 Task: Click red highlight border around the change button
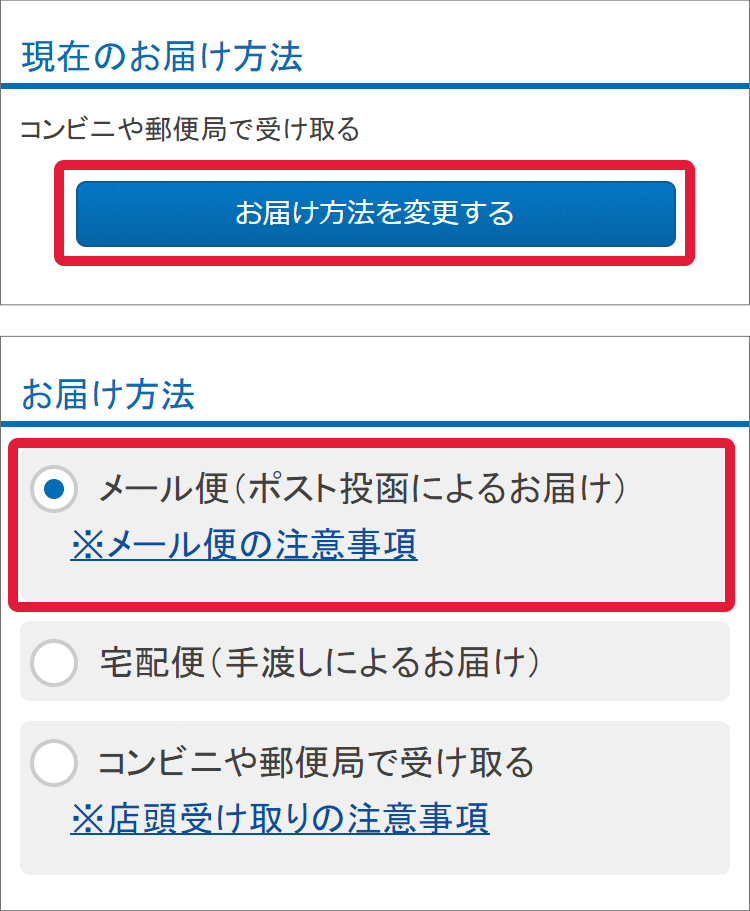[375, 260]
